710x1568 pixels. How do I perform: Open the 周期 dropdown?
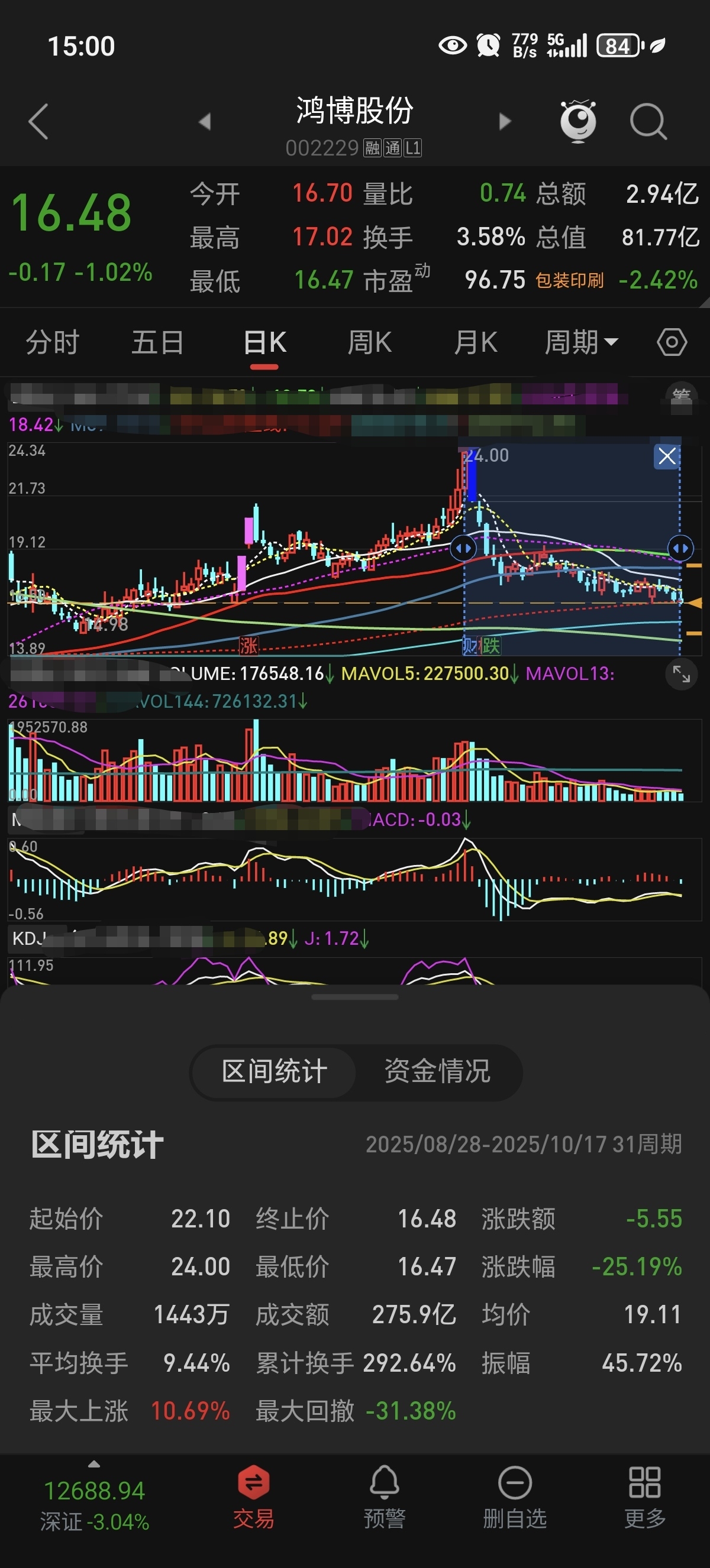pyautogui.click(x=581, y=342)
